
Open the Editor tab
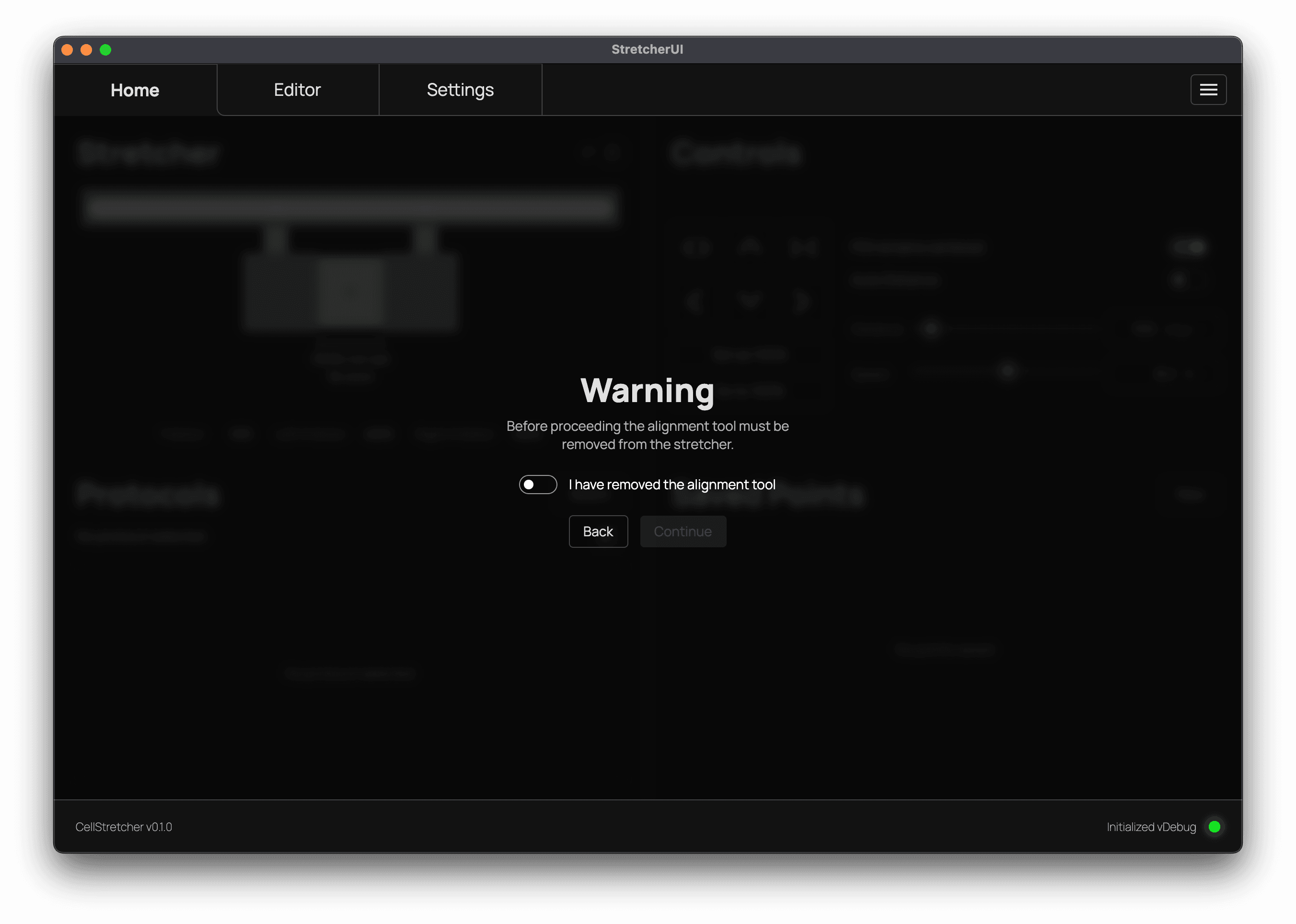coord(298,90)
